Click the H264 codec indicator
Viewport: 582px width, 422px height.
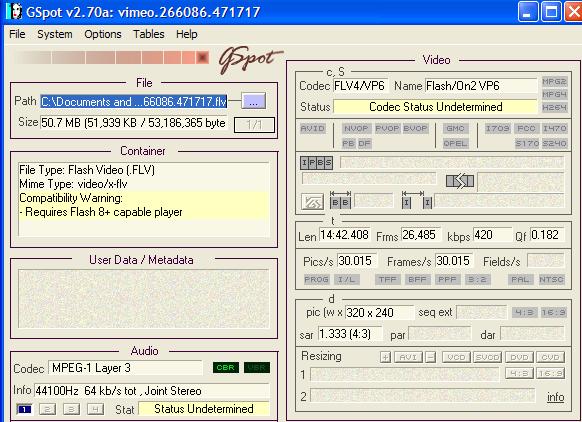click(554, 108)
